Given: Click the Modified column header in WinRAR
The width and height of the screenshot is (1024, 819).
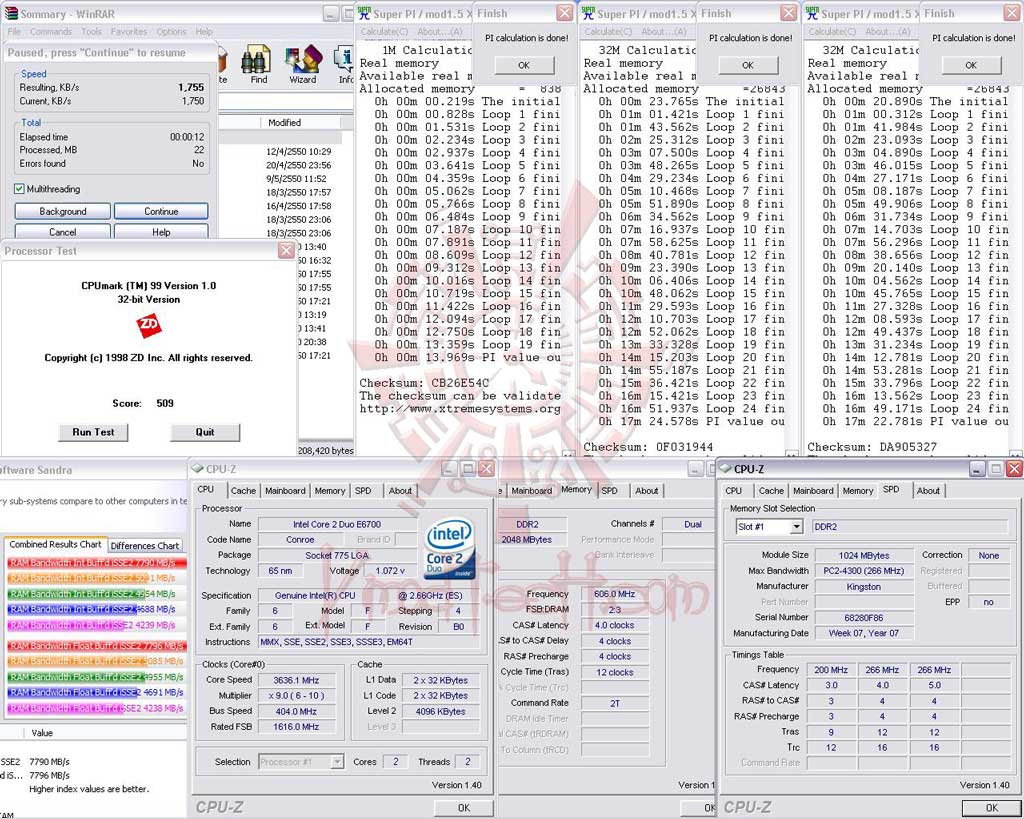Looking at the screenshot, I should 284,122.
